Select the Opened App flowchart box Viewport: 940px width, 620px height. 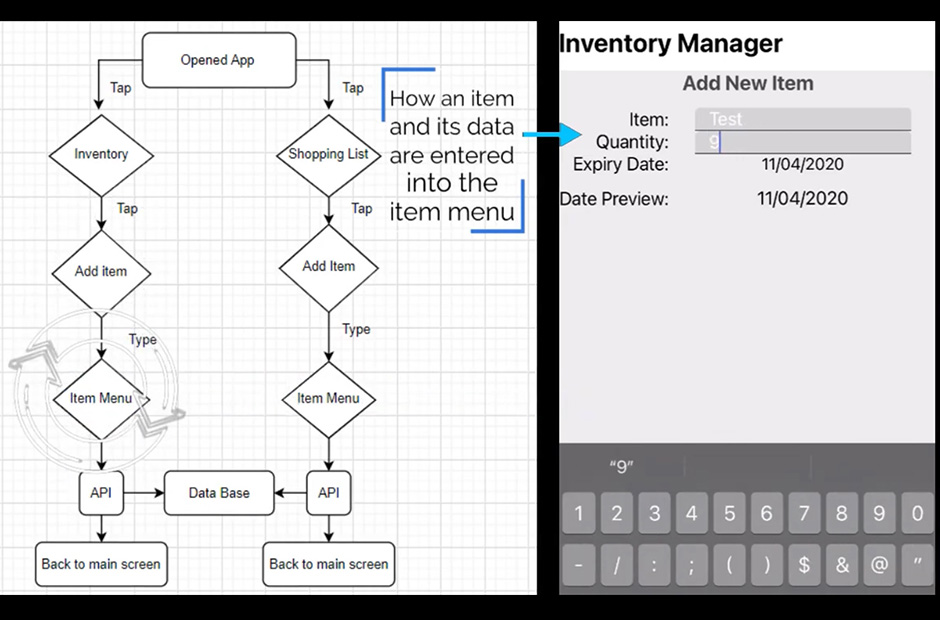pos(218,60)
